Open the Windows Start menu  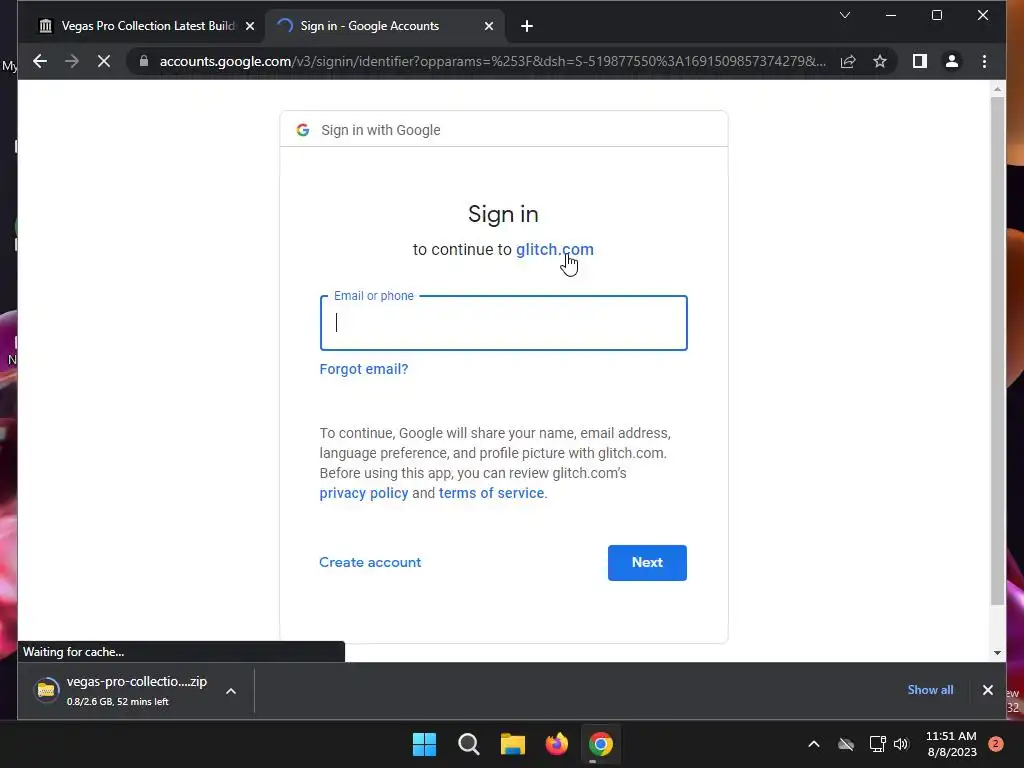424,744
